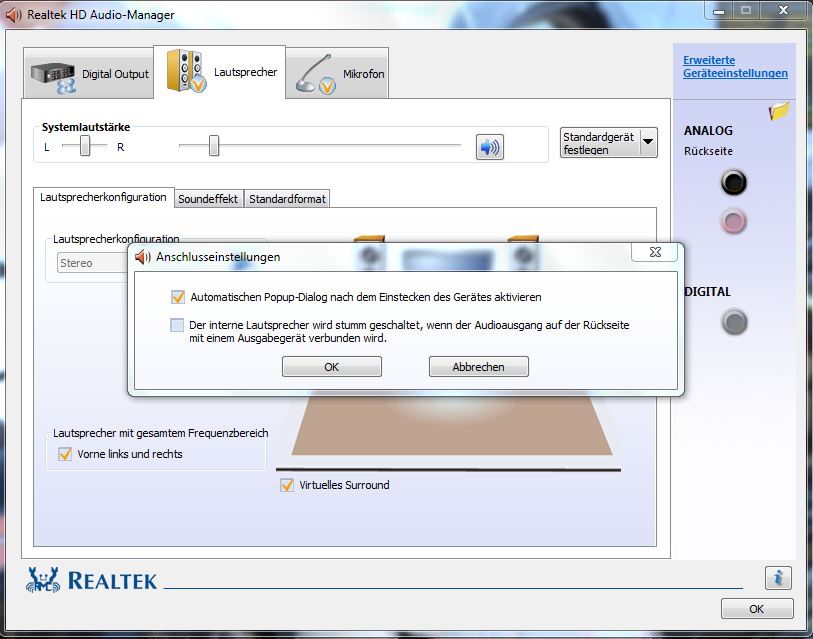Open Erweiterte Geräteeinstellungen link
Image resolution: width=813 pixels, height=639 pixels.
735,66
